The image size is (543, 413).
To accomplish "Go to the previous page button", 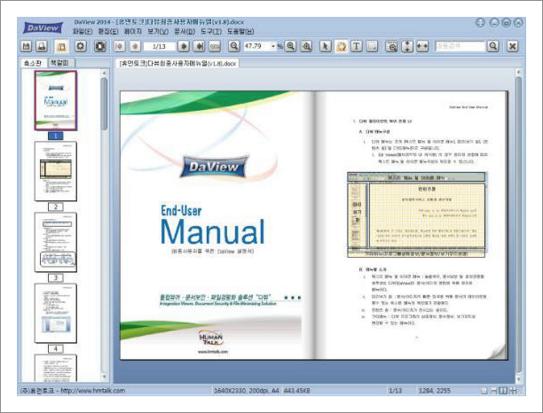I will pyautogui.click(x=135, y=46).
